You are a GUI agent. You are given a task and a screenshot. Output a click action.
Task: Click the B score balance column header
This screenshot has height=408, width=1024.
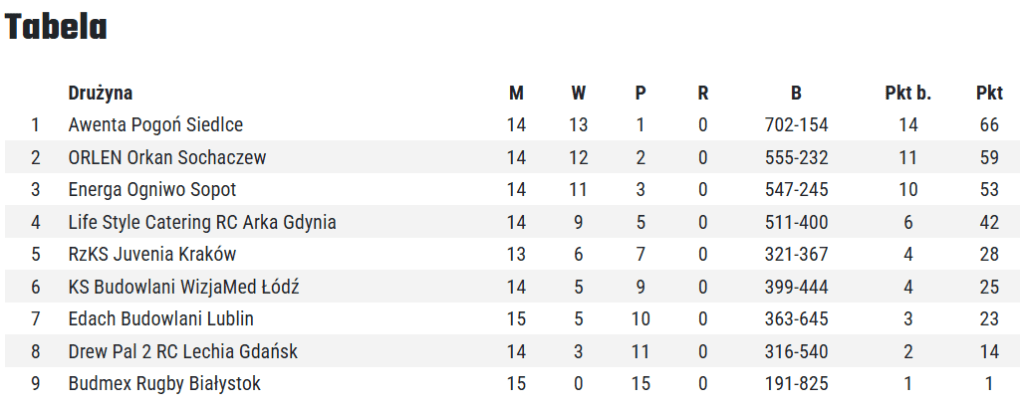tap(796, 93)
